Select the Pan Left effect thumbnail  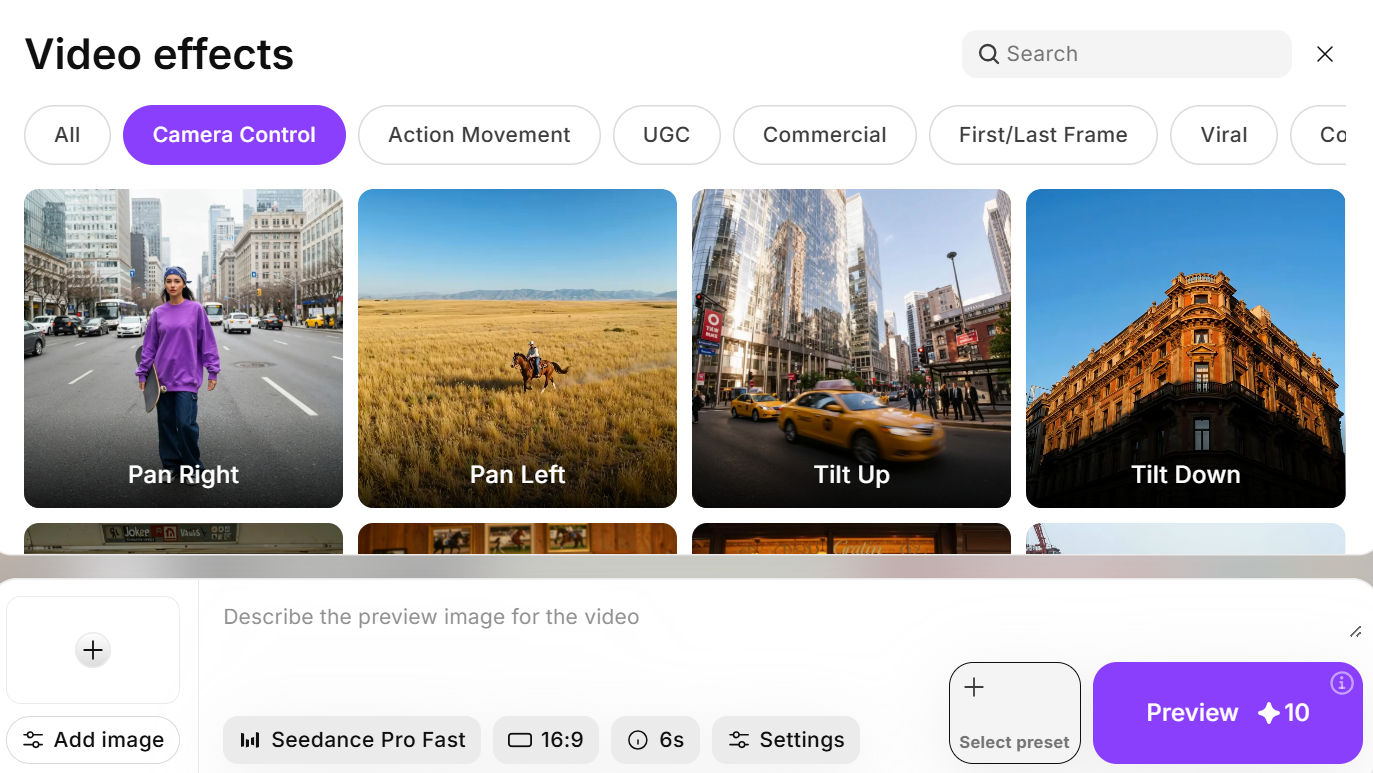coord(517,347)
